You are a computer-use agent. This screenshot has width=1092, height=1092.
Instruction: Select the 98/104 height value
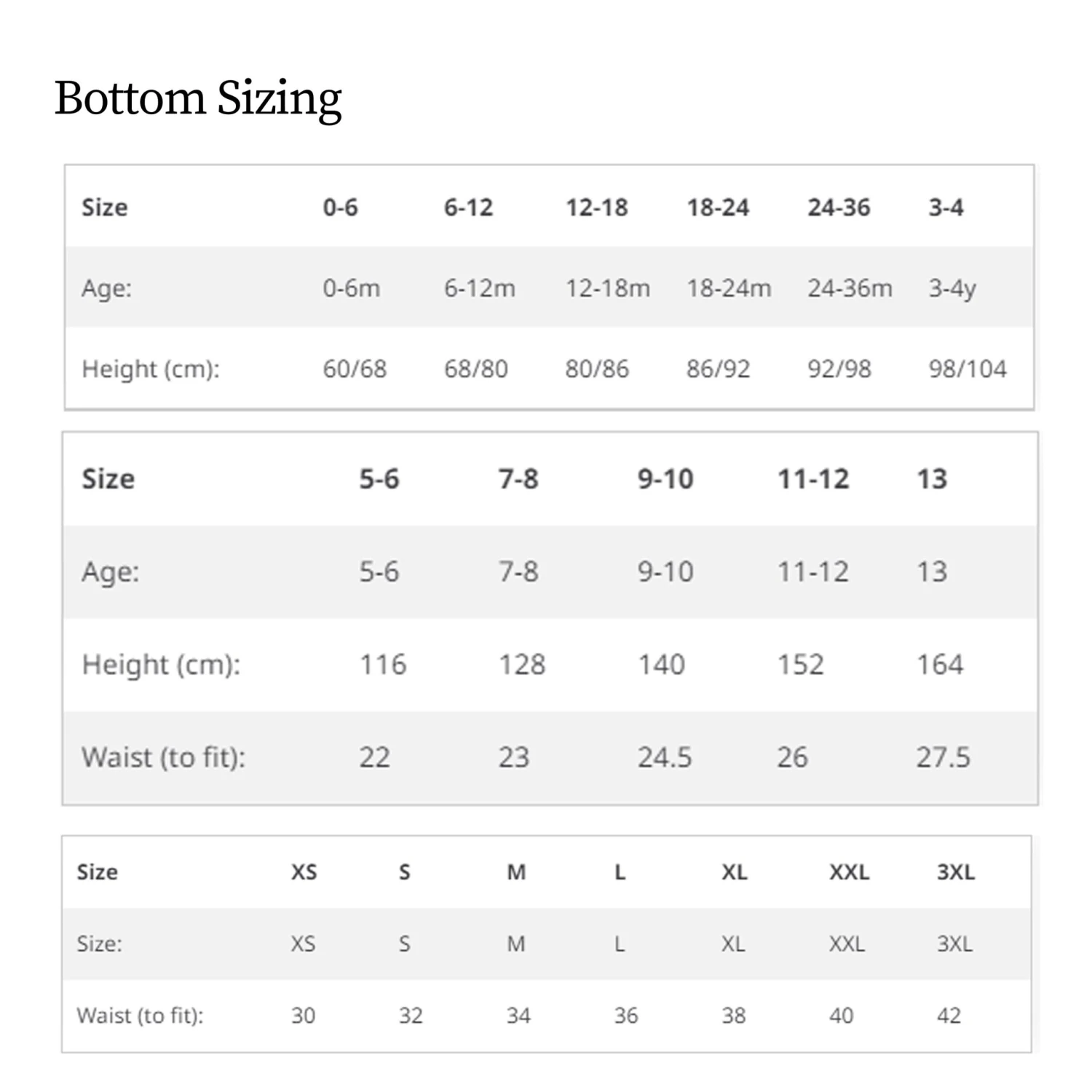(967, 369)
